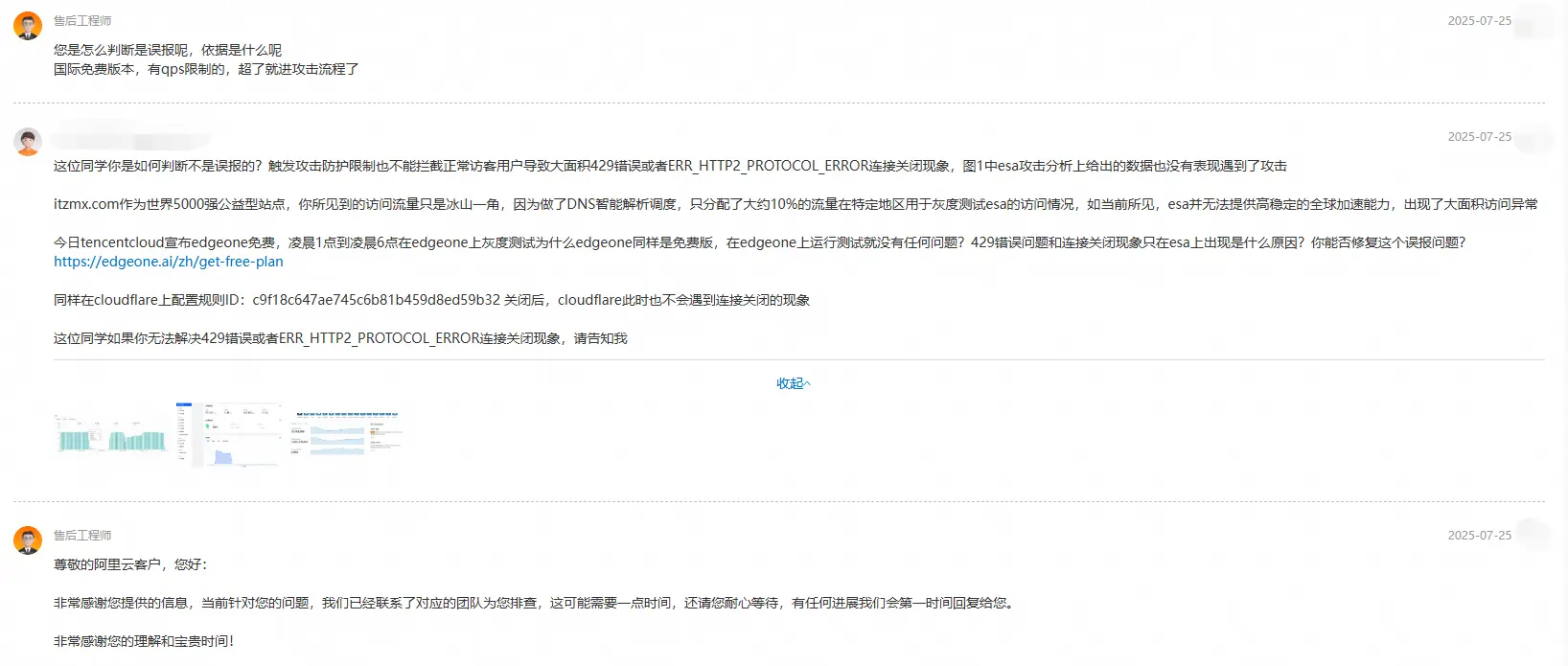
Task: Click the 2025-07-25 date on the last message
Action: (x=1479, y=536)
